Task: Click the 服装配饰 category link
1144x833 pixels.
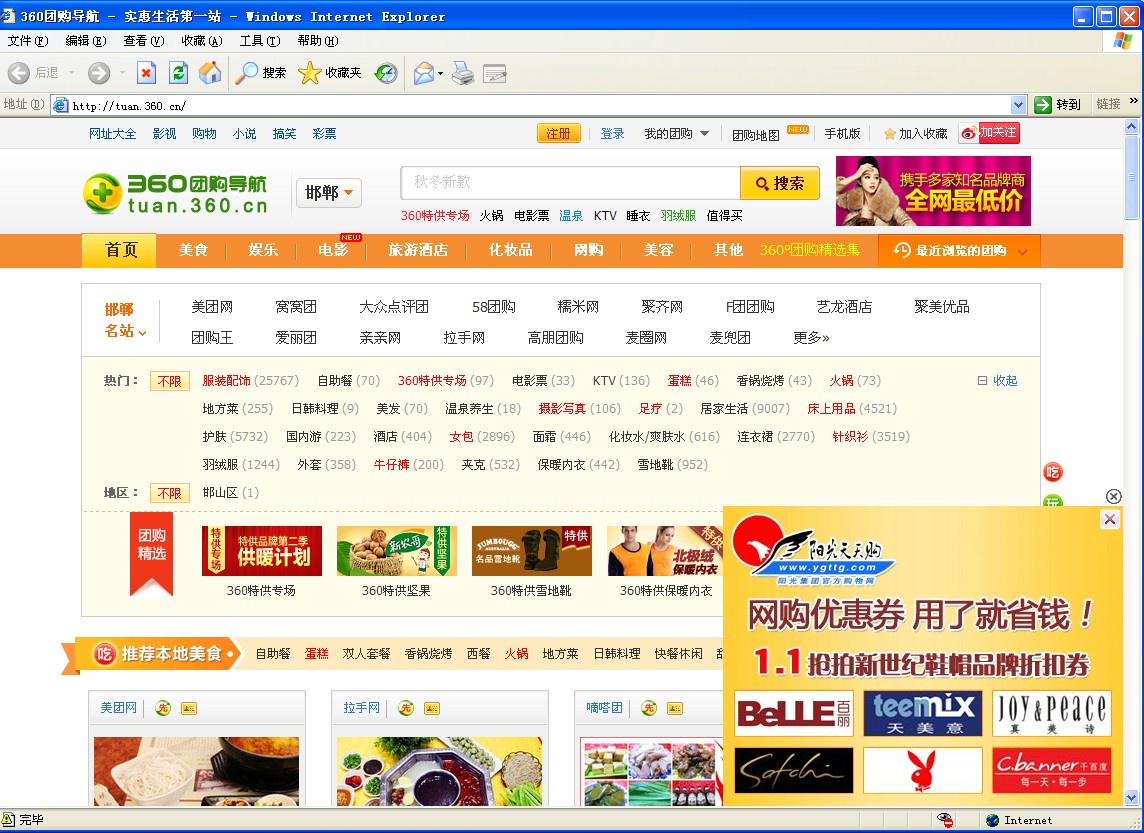Action: tap(226, 381)
